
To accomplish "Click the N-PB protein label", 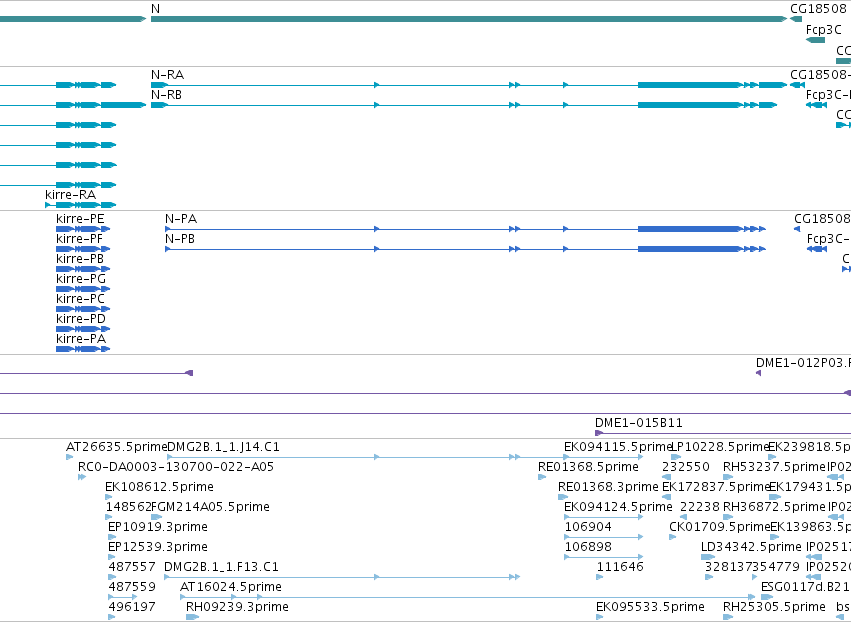I will click(x=180, y=239).
